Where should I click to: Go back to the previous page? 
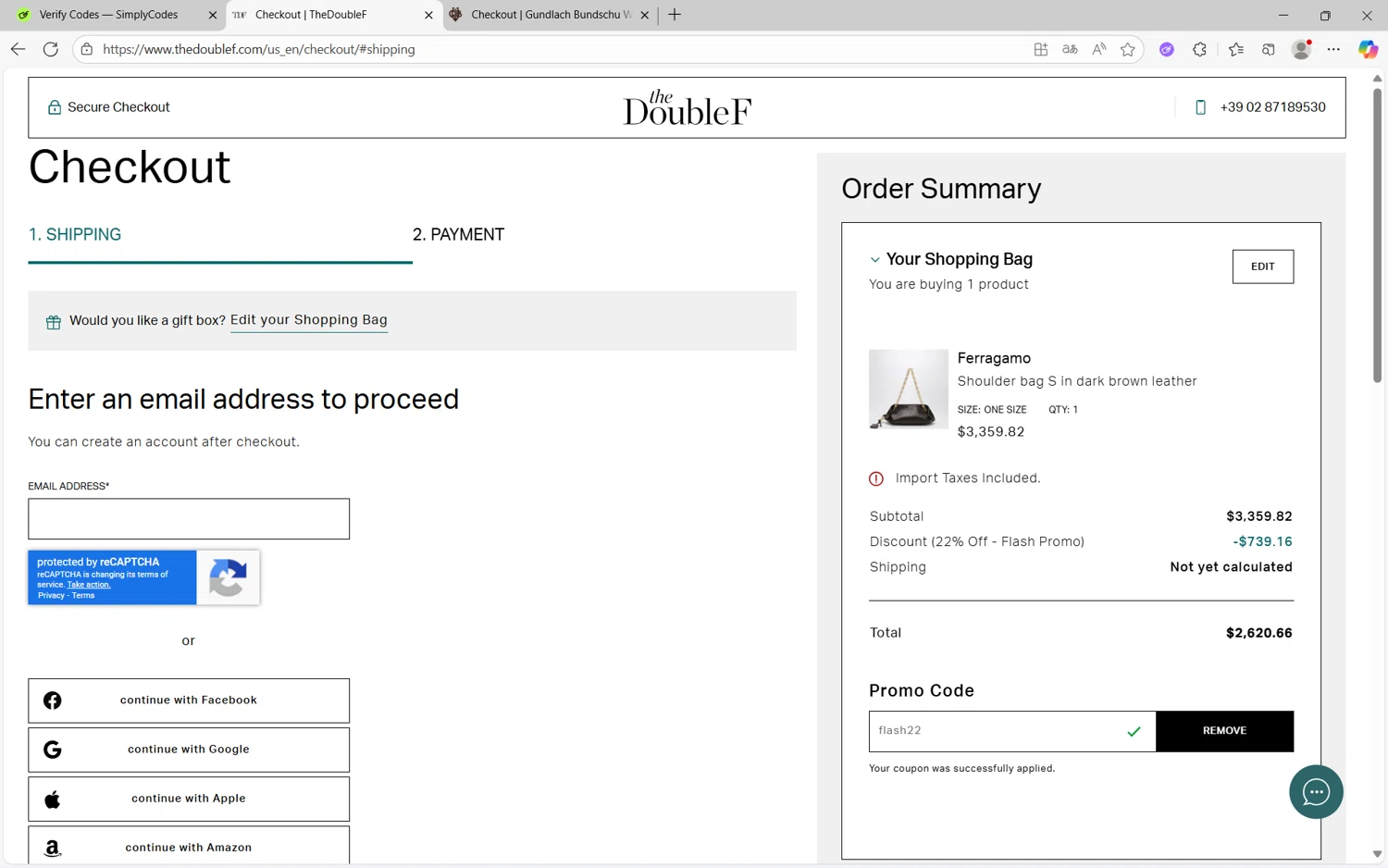tap(18, 49)
